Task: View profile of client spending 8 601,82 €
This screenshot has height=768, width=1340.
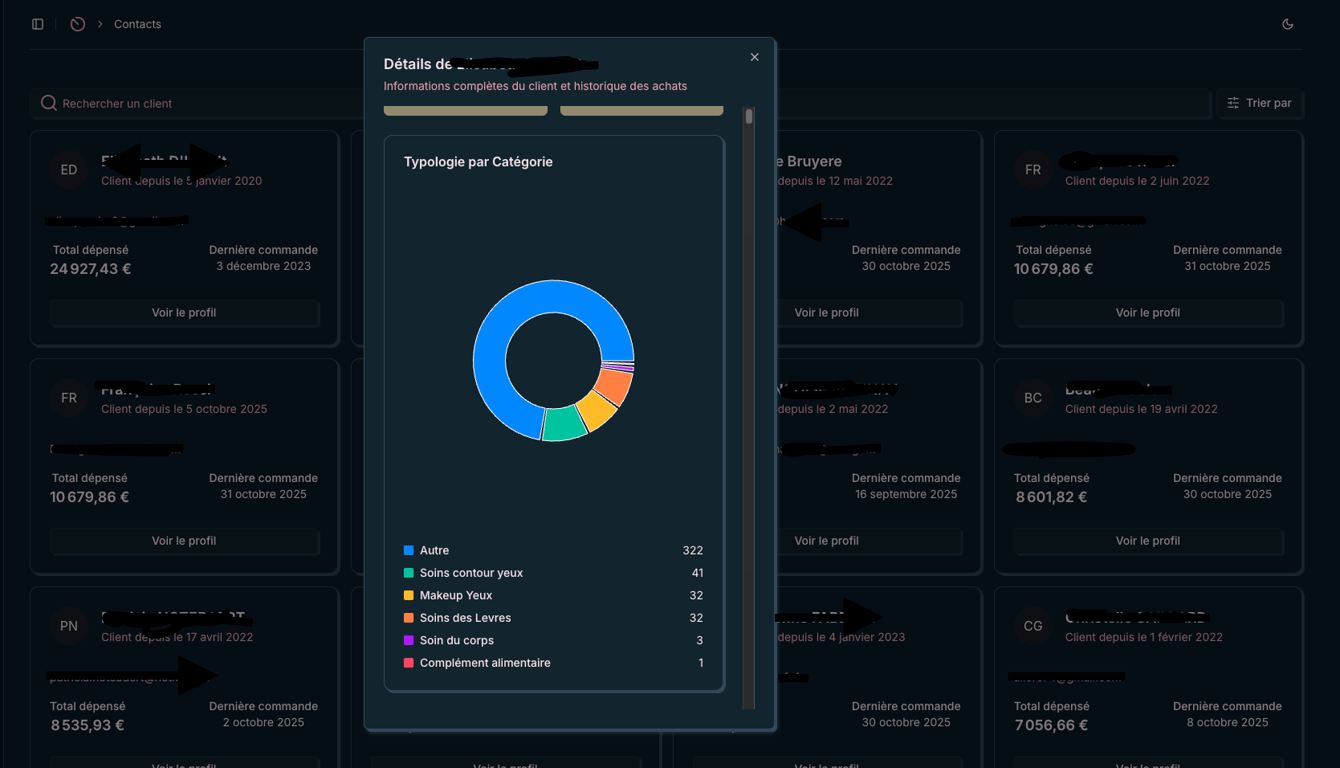Action: click(1148, 541)
